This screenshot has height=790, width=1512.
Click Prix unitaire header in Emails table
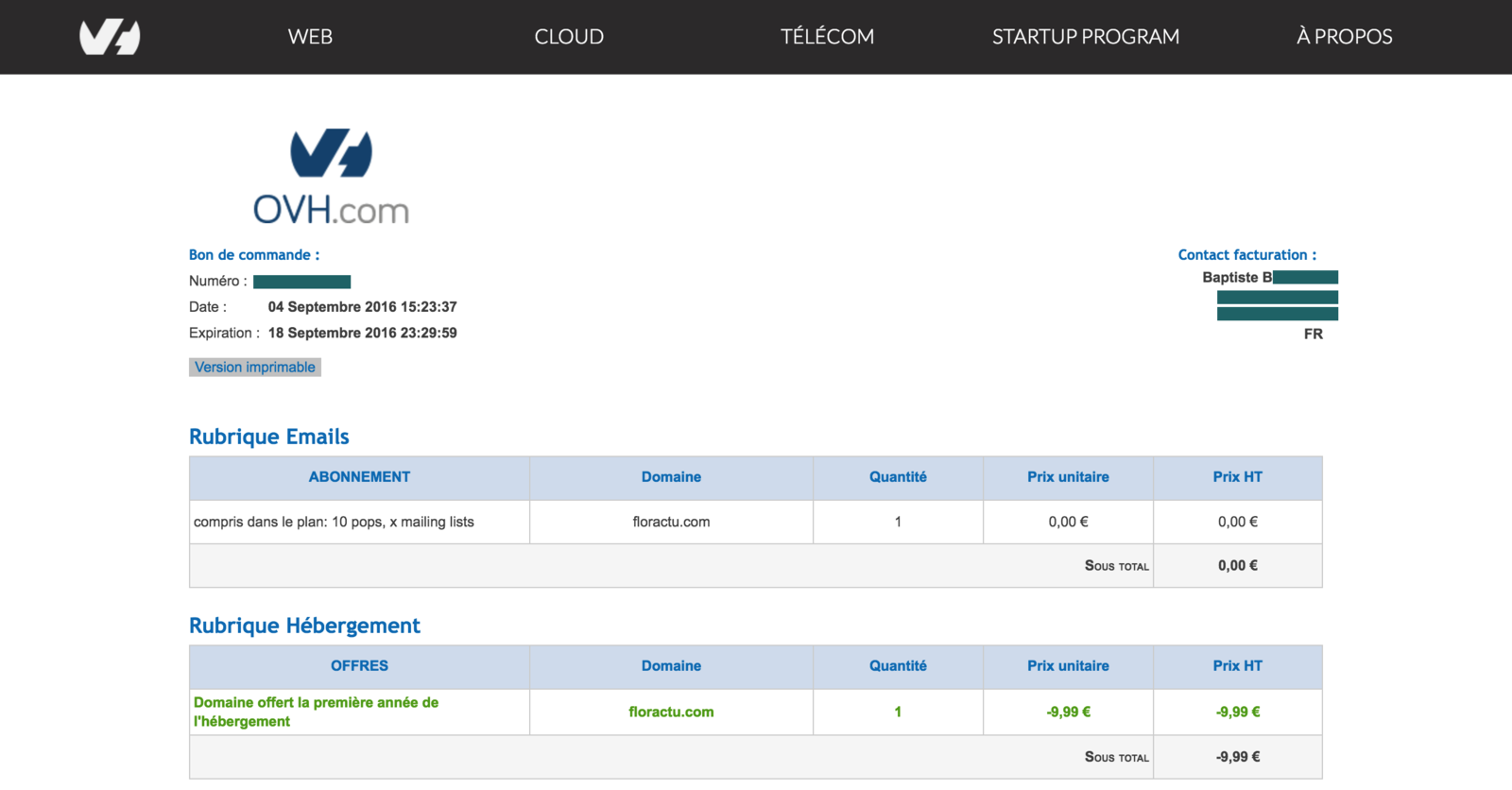(1068, 477)
